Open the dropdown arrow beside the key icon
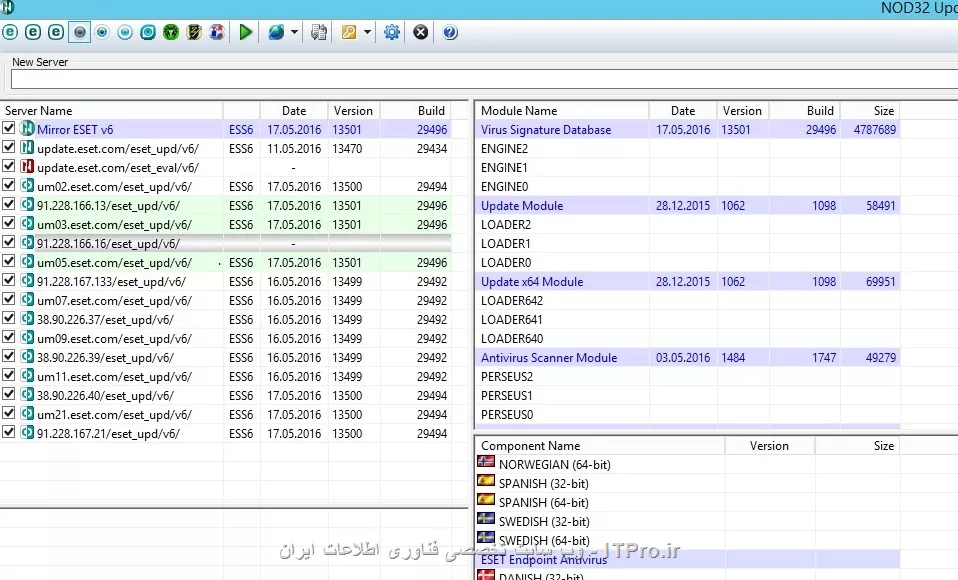Image resolution: width=958 pixels, height=580 pixels. (x=367, y=32)
